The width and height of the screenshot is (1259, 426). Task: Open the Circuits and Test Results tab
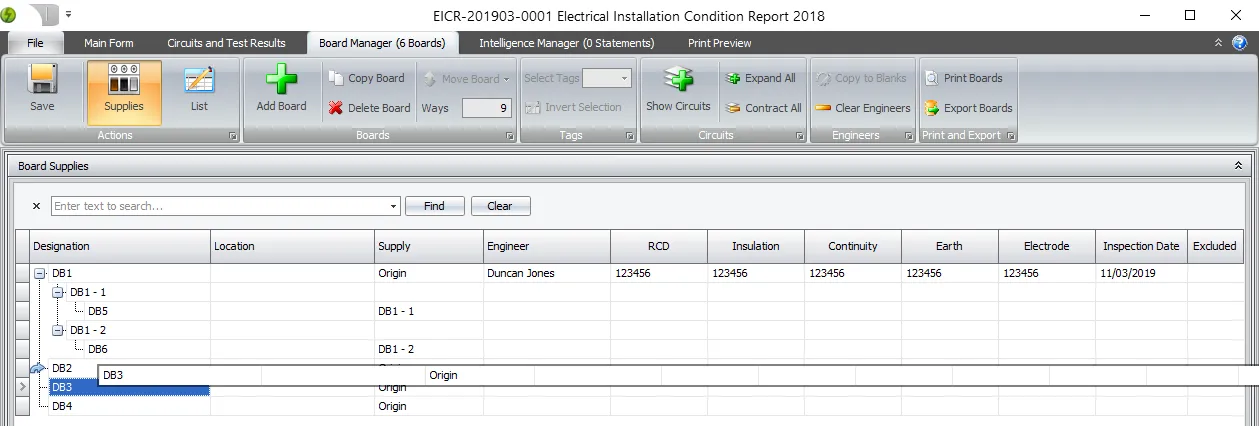point(226,43)
